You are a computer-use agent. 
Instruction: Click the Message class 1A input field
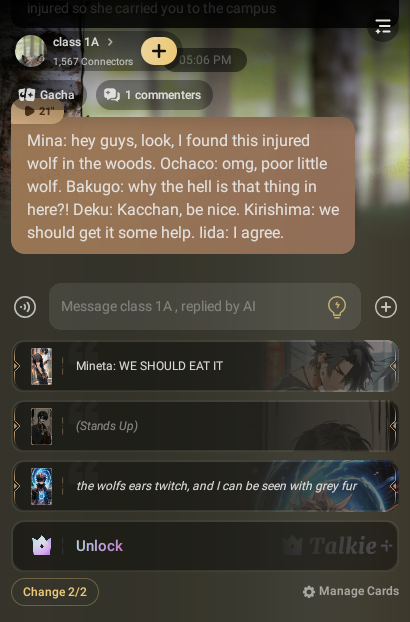click(x=205, y=306)
